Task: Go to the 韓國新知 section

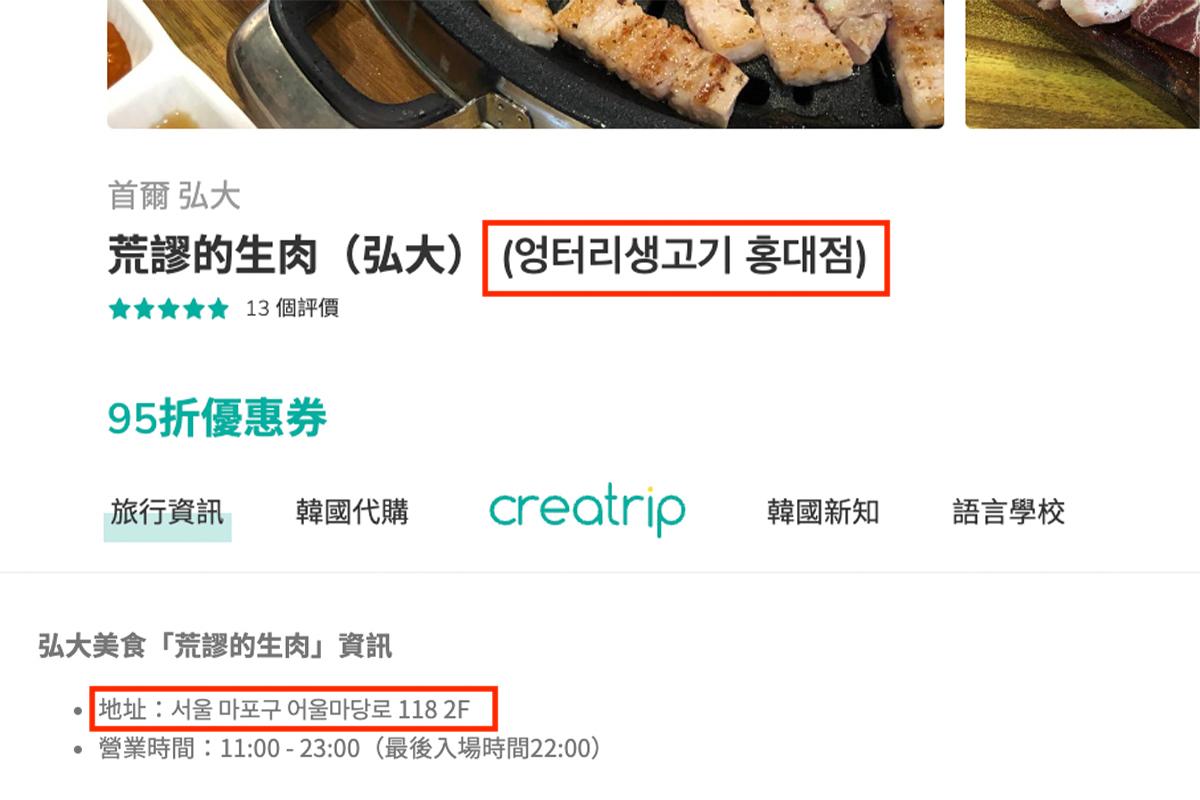Action: (823, 513)
